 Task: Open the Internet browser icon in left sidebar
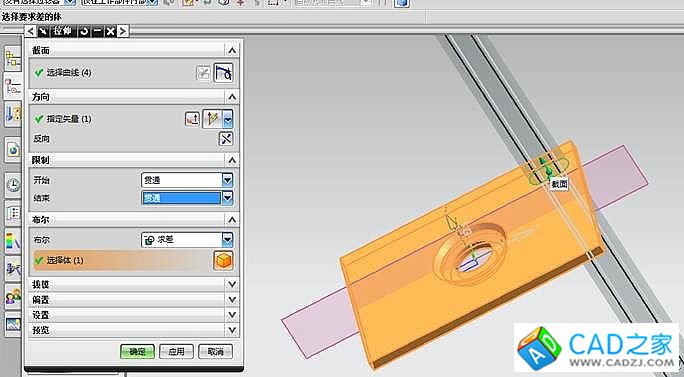[x=13, y=151]
